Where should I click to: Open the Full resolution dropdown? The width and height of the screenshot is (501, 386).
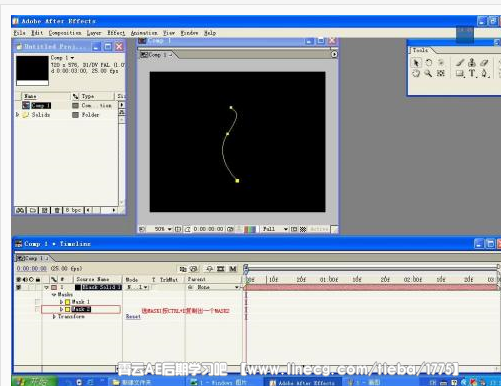(275, 229)
